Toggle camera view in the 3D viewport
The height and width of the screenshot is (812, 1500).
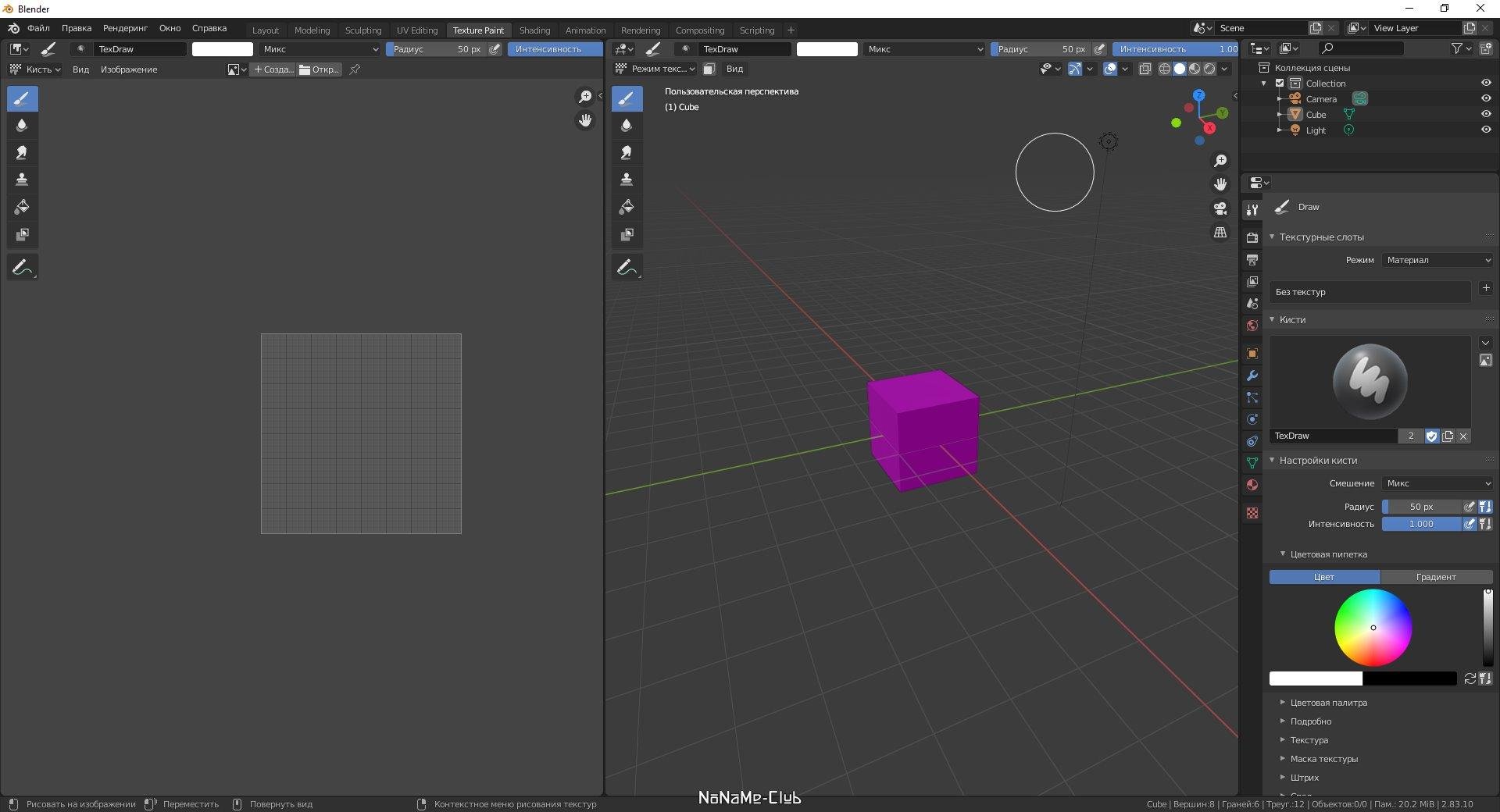(1220, 208)
